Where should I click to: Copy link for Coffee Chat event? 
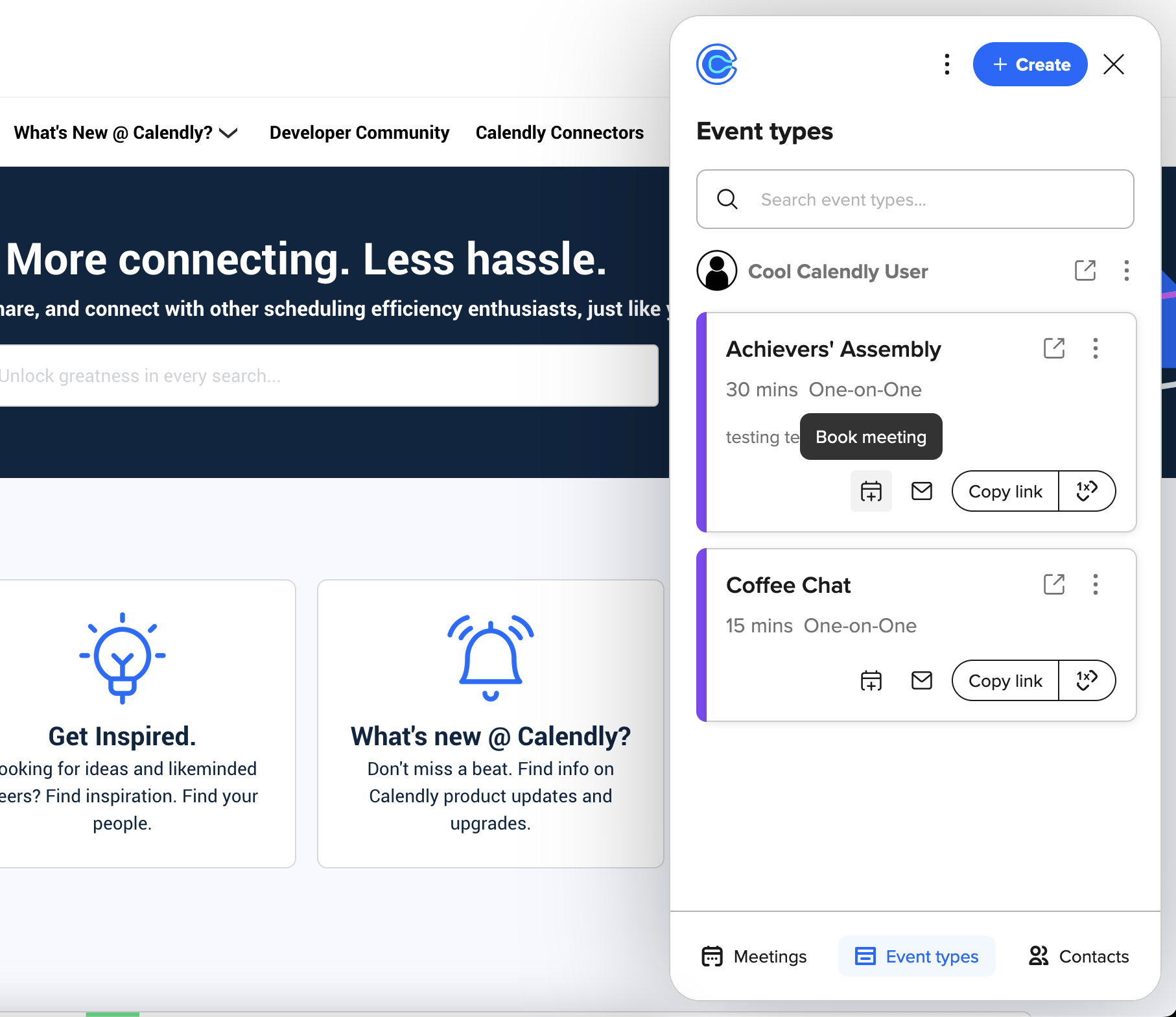point(1005,681)
